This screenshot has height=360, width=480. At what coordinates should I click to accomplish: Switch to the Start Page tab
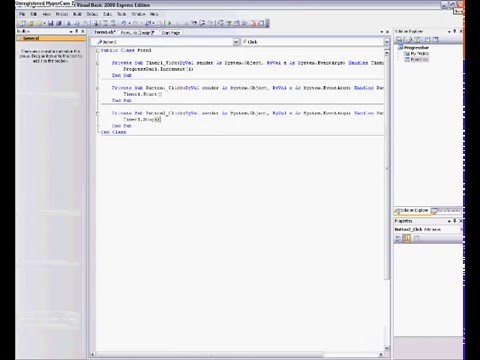(171, 33)
